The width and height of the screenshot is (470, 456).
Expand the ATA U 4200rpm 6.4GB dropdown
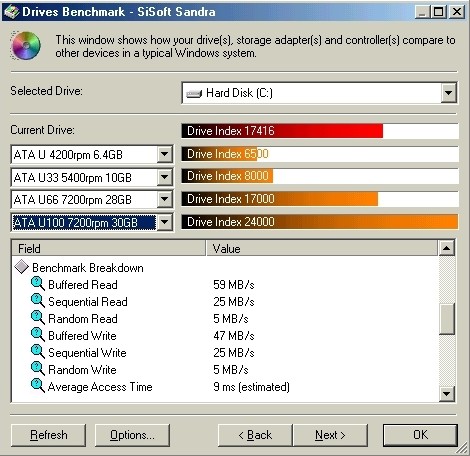click(164, 154)
